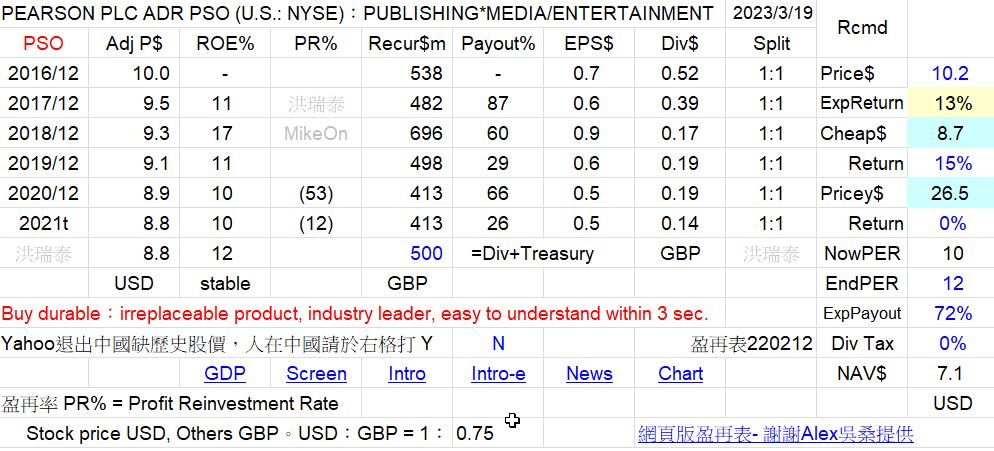Select the Adj P$ column header
The image size is (994, 451).
(x=134, y=43)
